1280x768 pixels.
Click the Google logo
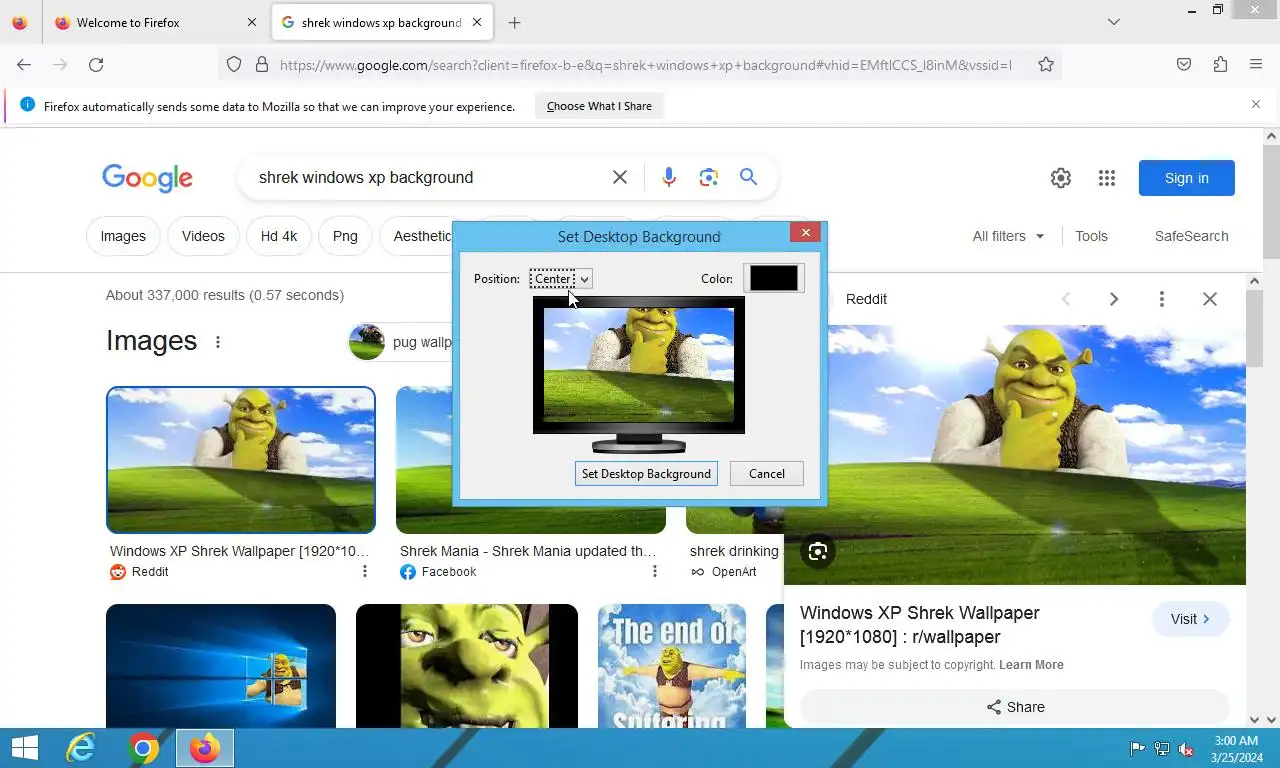(x=147, y=178)
